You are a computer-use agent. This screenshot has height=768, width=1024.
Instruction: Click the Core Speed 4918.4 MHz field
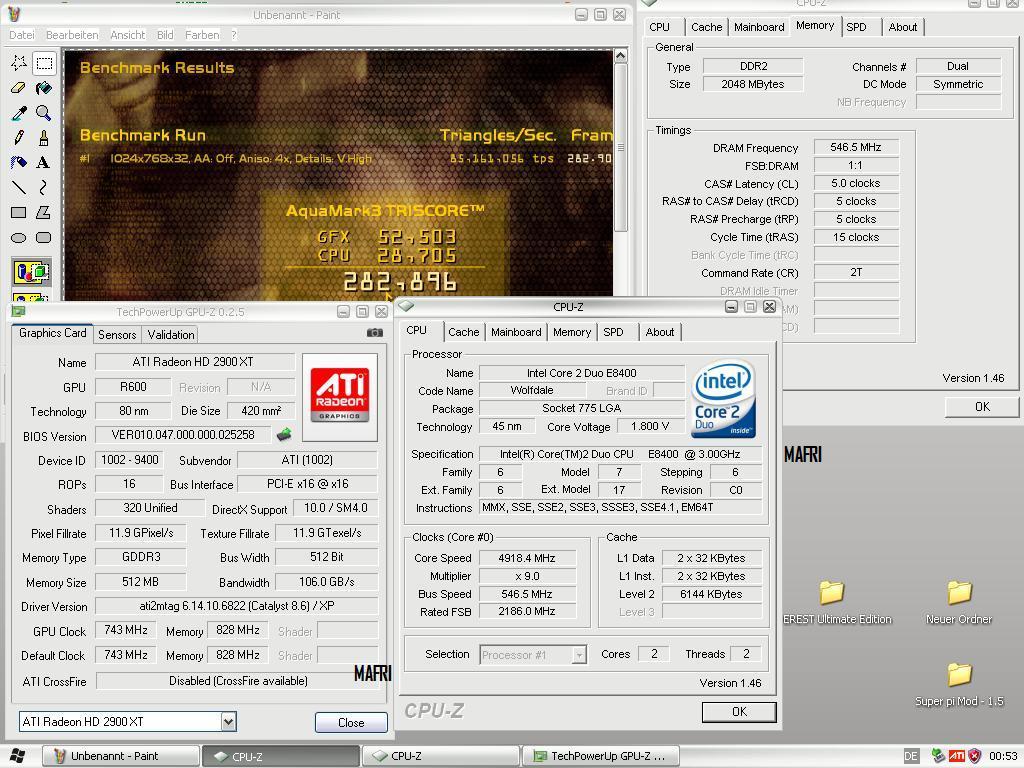pos(527,558)
